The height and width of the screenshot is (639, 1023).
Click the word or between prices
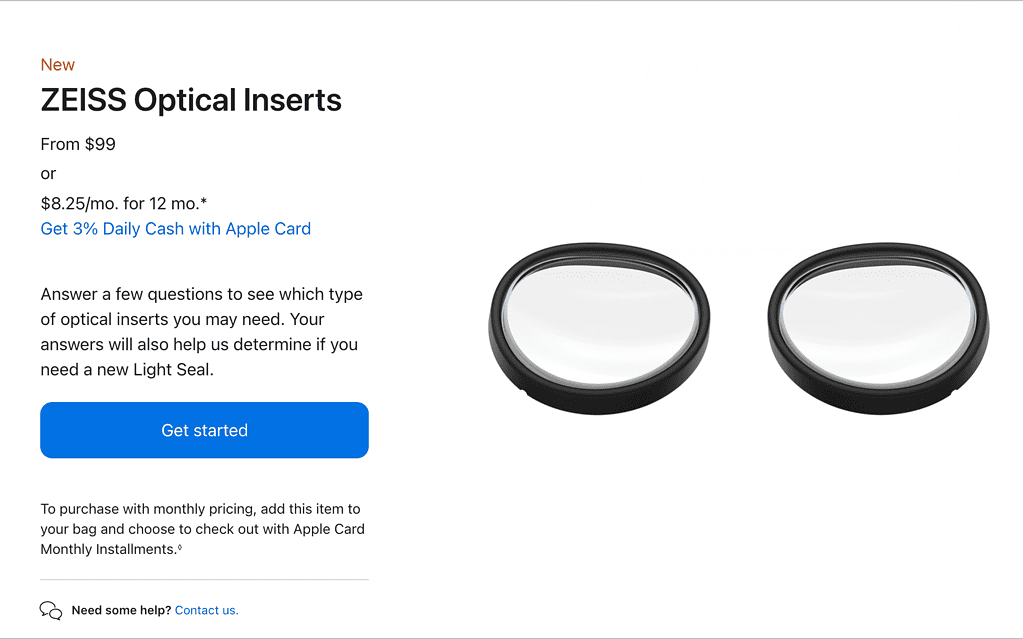coord(48,174)
